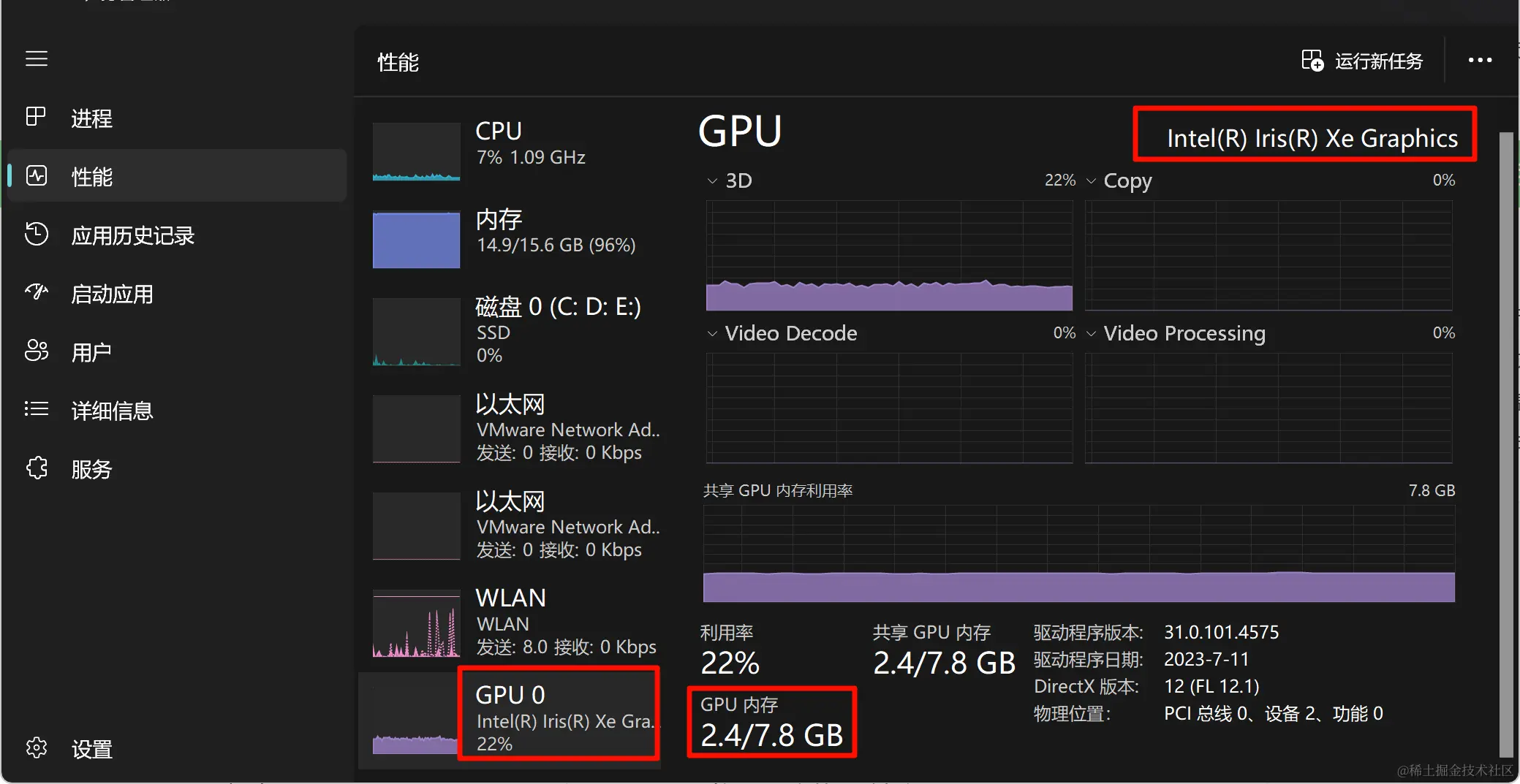
Task: Click 运行新任务 button
Action: point(1363,61)
